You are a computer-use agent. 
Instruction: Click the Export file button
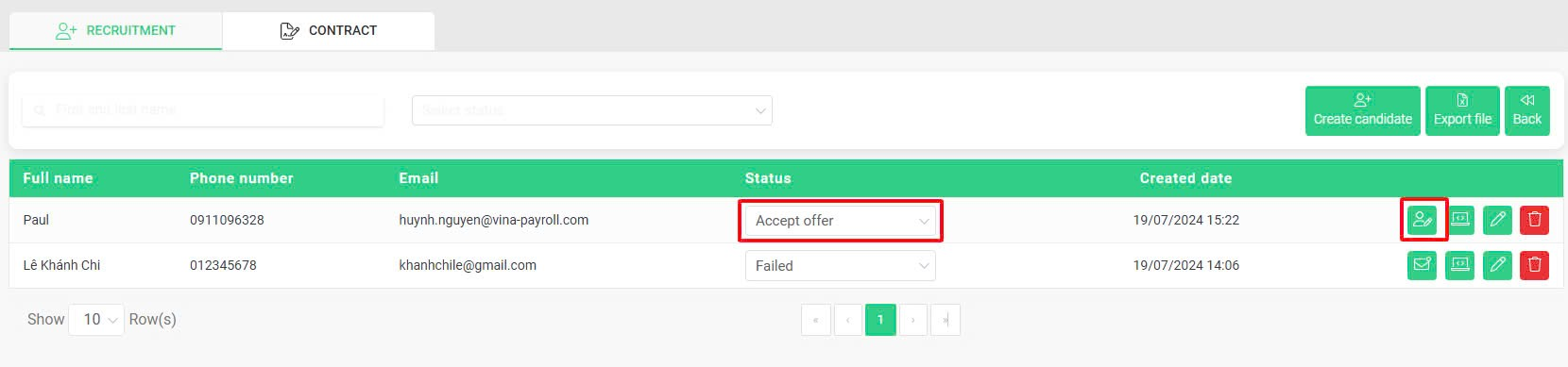[x=1462, y=110]
